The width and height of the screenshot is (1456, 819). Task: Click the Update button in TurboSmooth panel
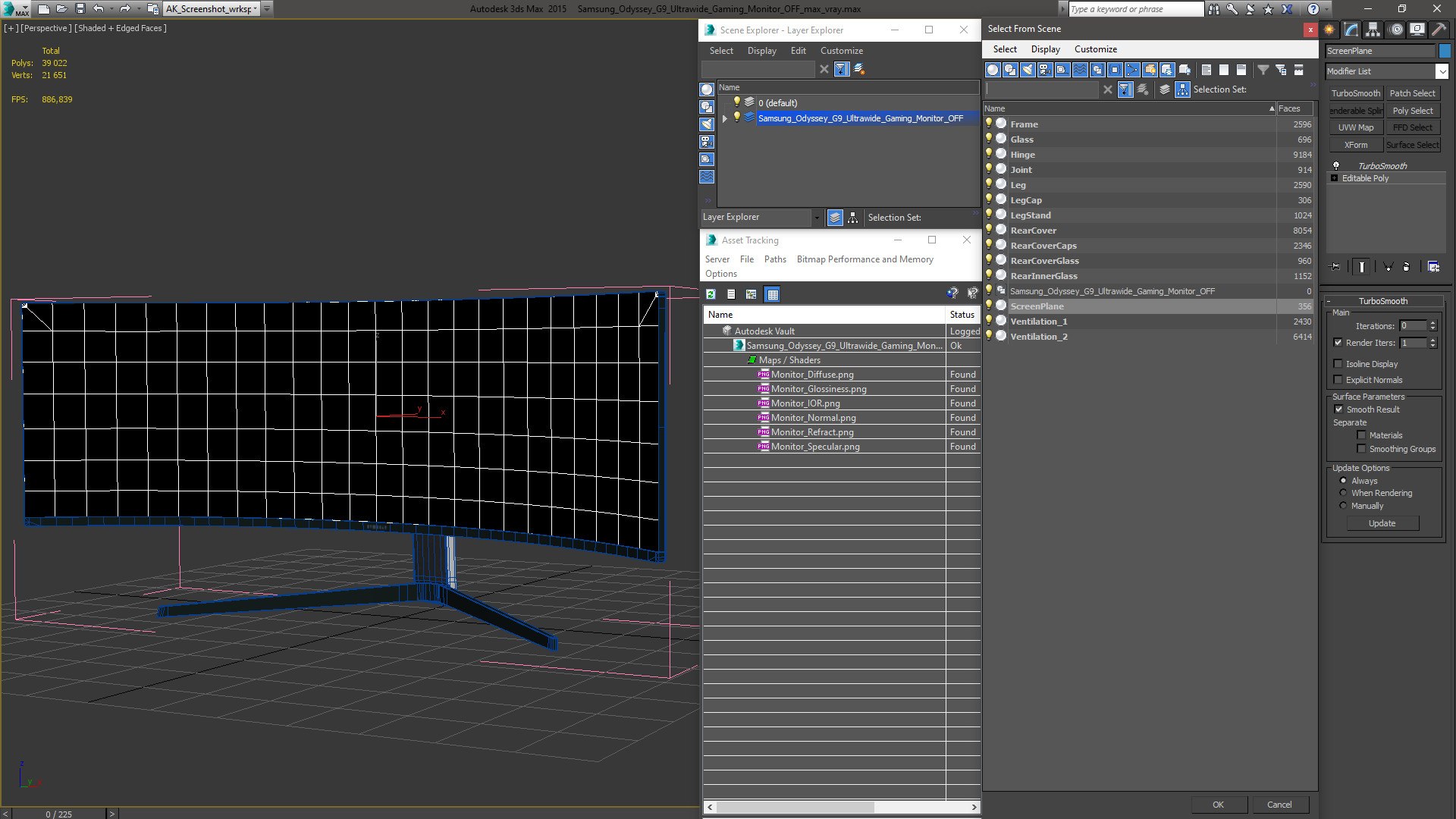point(1382,523)
